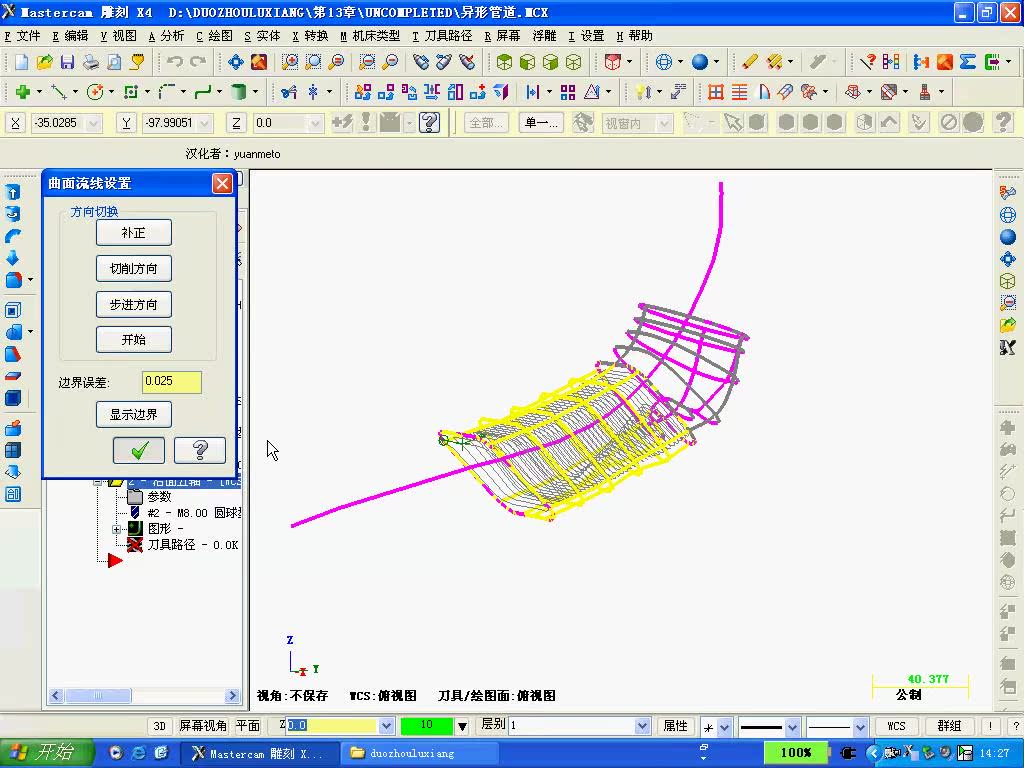Click the Windows 开始 Start button
1024x768 pixels.
(x=46, y=752)
